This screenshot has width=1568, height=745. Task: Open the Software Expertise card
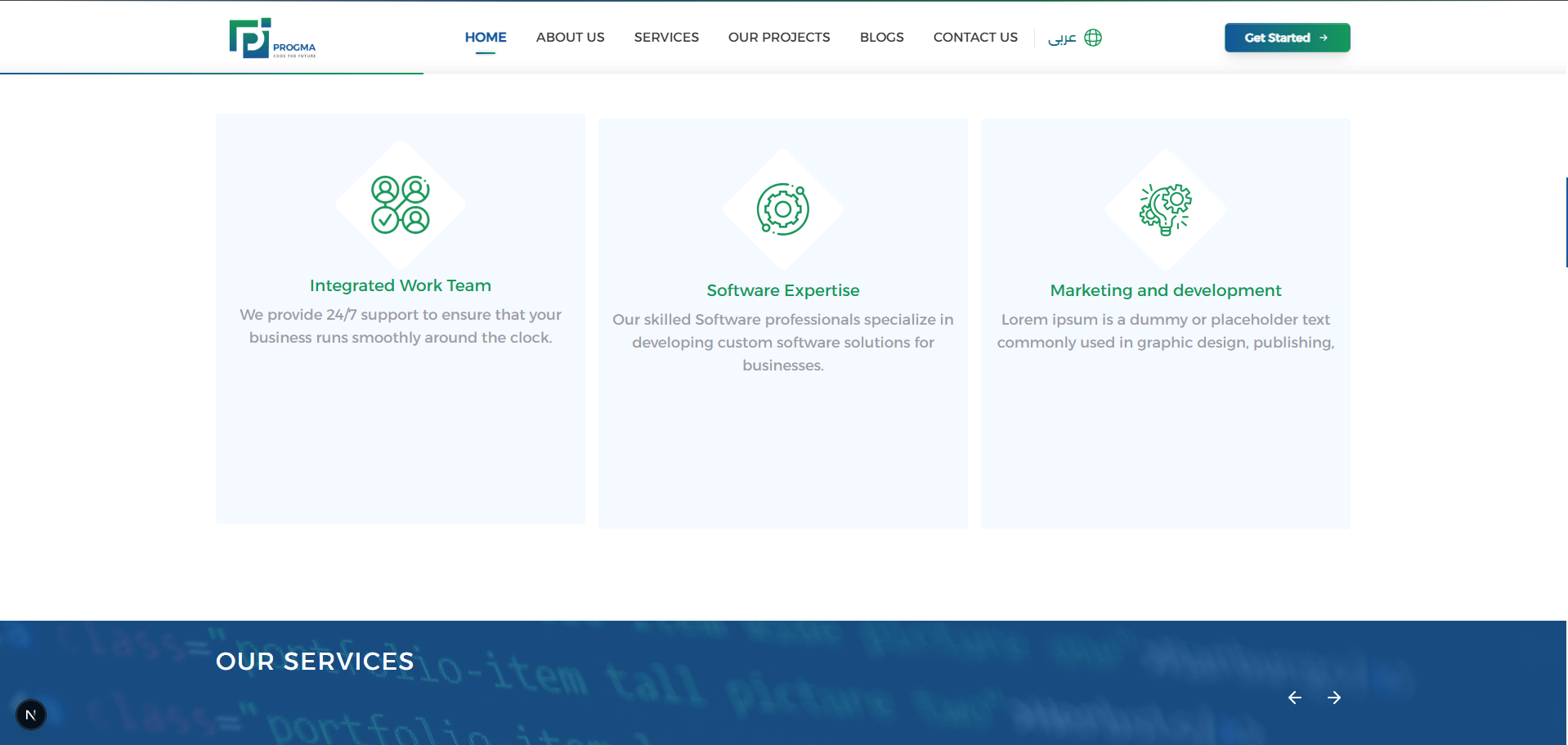(x=782, y=319)
